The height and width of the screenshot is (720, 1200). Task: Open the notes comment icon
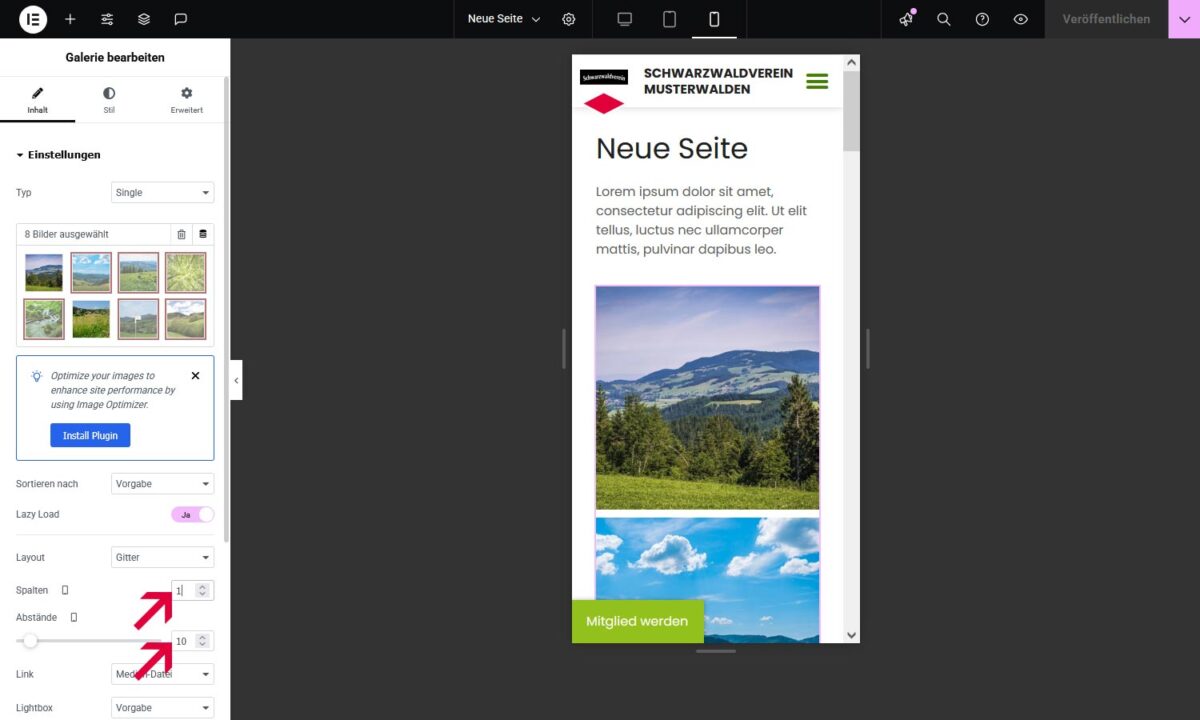coord(181,19)
